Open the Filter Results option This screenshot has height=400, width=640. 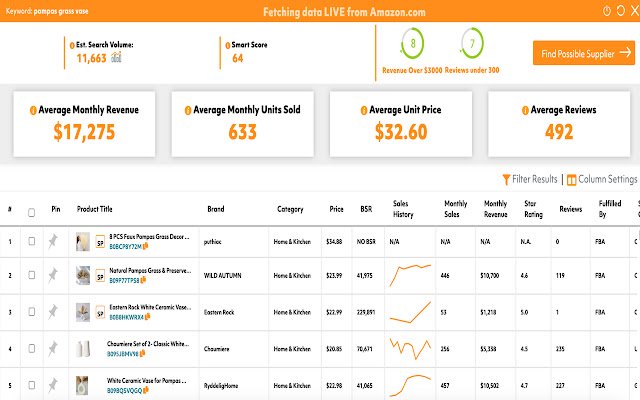[530, 179]
